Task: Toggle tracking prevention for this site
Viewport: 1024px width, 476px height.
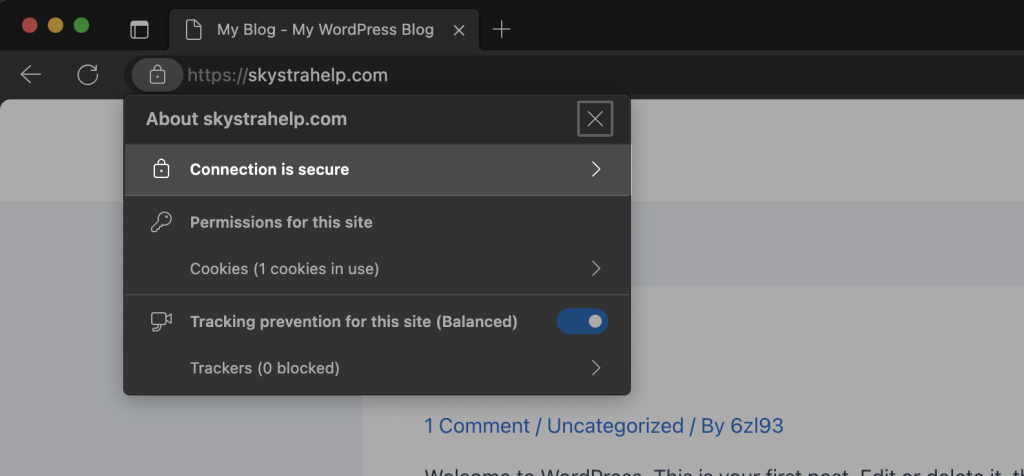Action: tap(582, 322)
